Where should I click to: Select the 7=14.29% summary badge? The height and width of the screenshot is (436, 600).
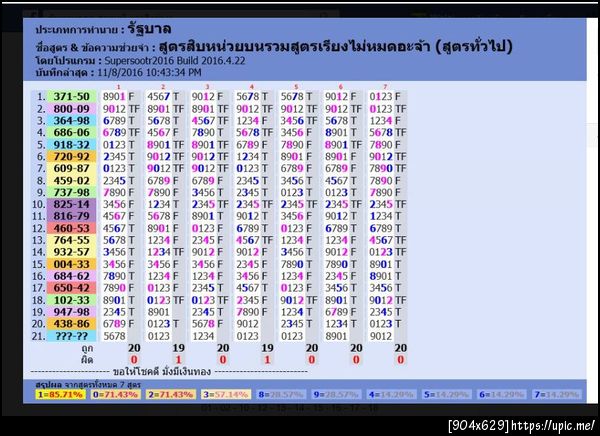coord(557,394)
